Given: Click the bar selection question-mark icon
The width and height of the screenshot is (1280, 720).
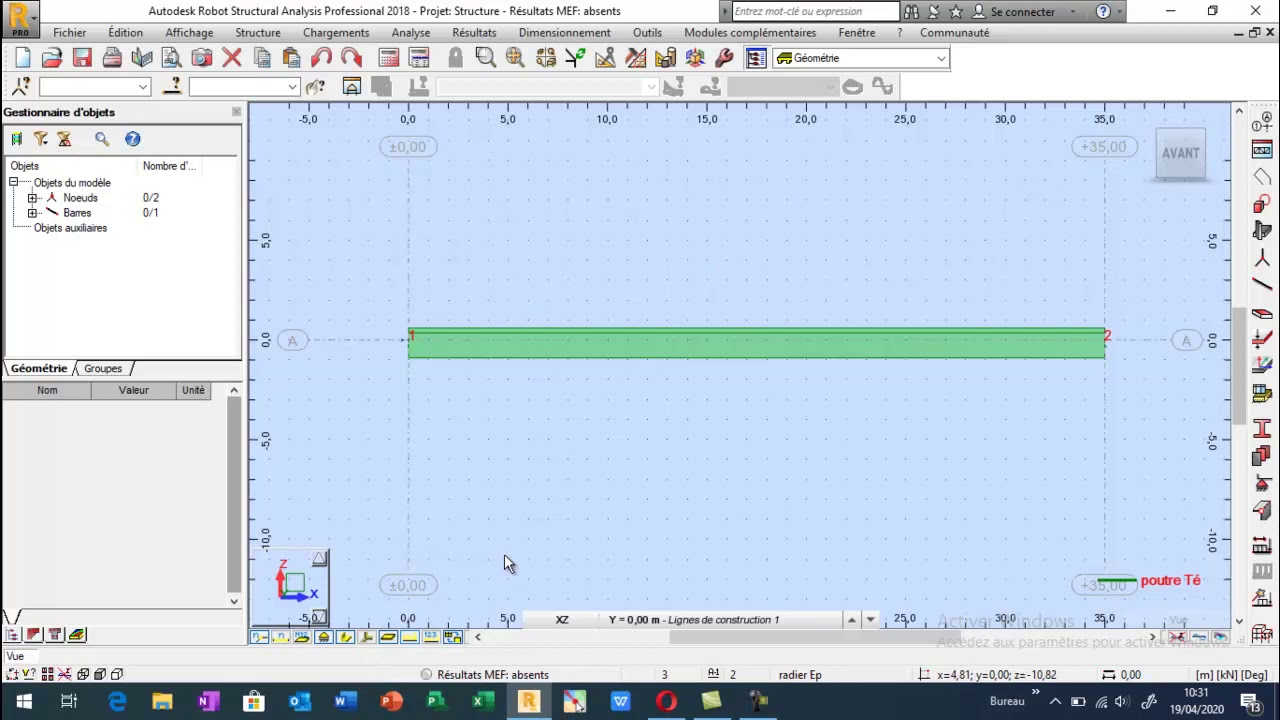Looking at the screenshot, I should pyautogui.click(x=172, y=87).
